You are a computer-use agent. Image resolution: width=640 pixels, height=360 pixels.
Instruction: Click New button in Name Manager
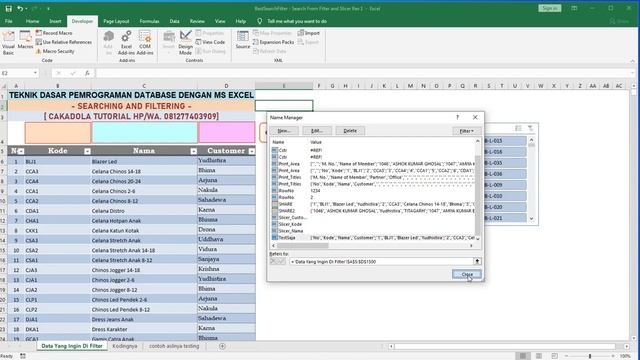tap(284, 131)
